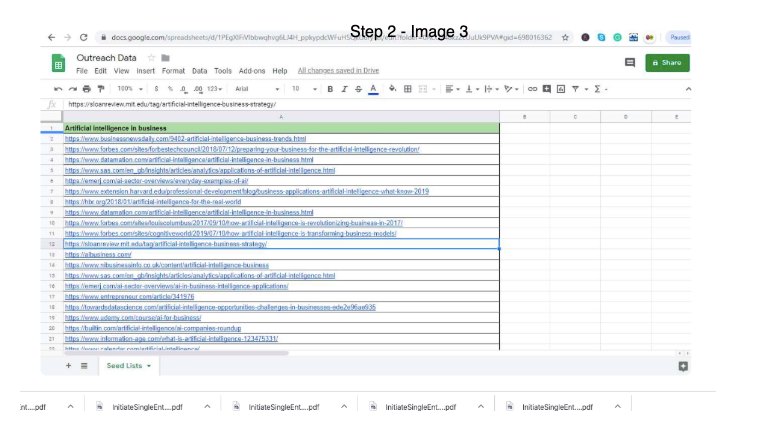Click the Create a filter icon
Viewport: 772px width, 435px height.
[x=575, y=89]
